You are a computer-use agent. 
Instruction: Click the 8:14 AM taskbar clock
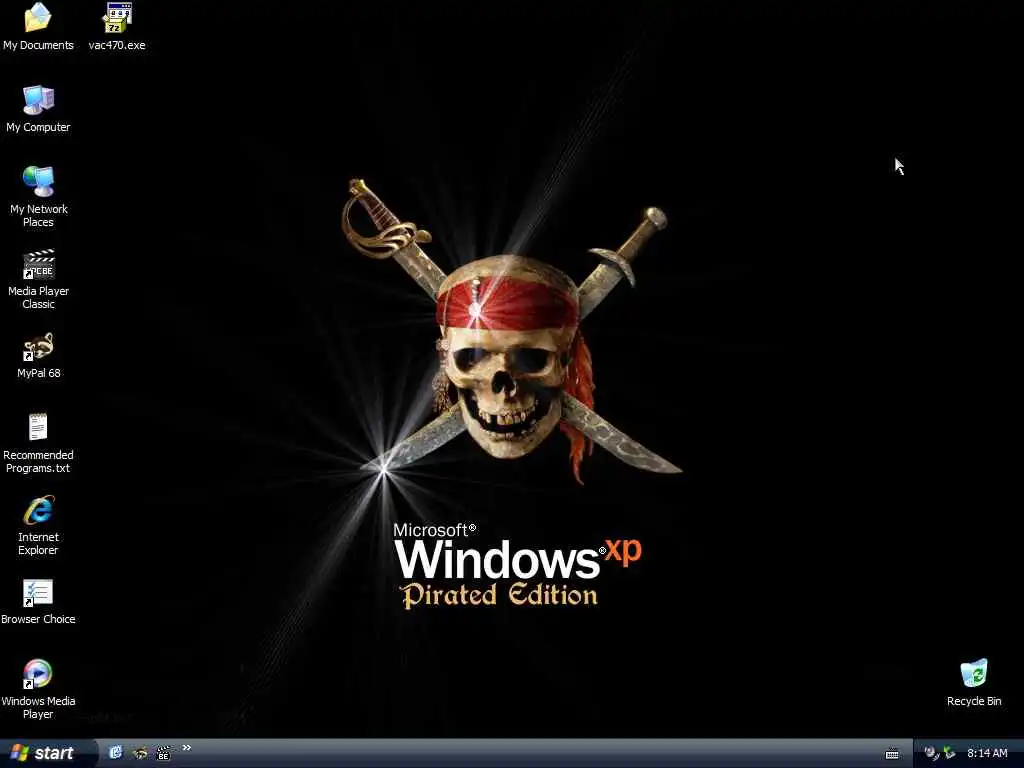click(987, 754)
